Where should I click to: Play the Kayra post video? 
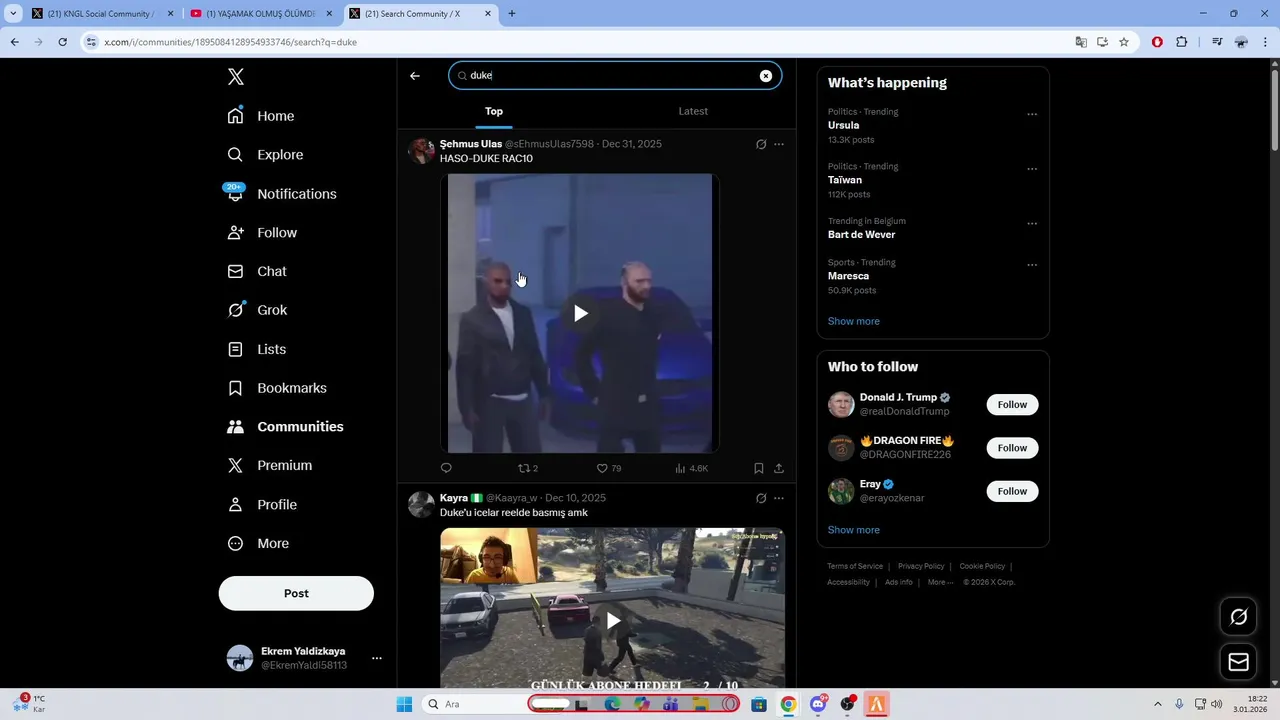point(613,621)
